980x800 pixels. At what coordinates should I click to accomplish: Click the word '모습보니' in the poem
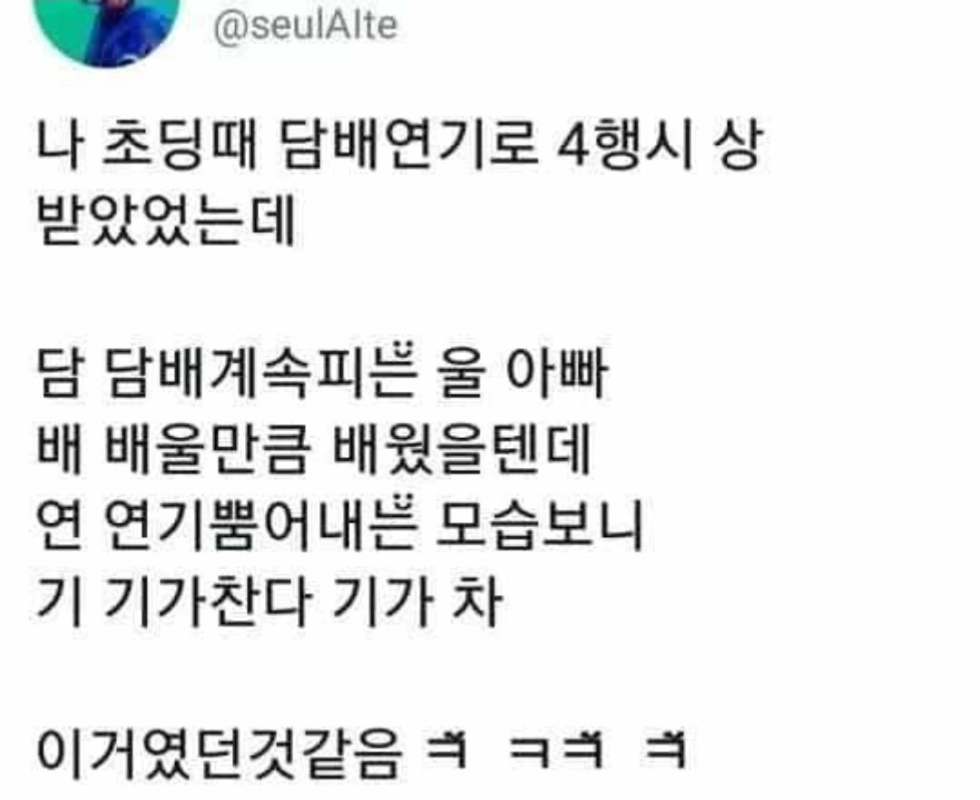tap(539, 526)
